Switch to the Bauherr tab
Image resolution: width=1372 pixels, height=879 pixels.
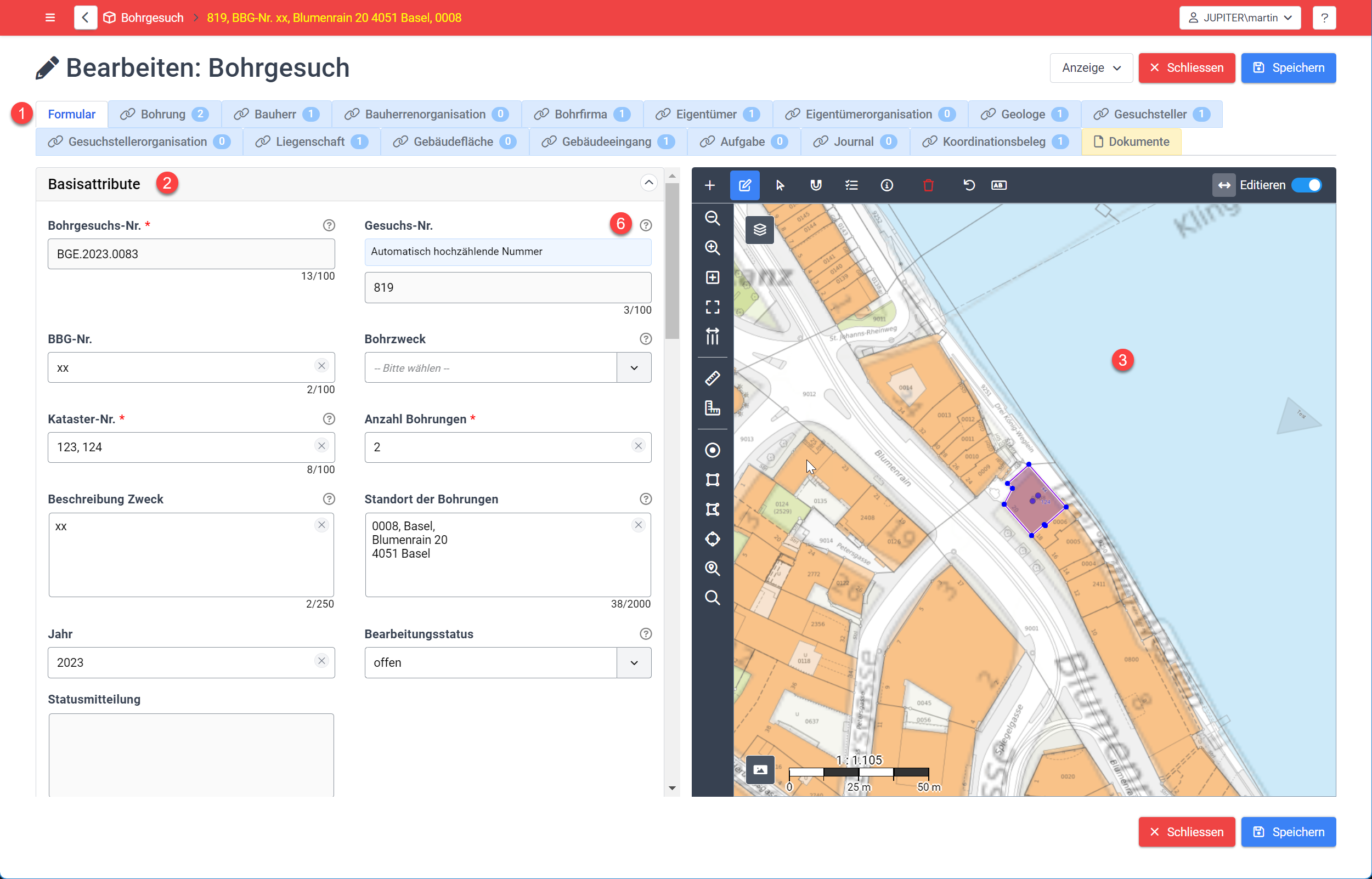coord(277,114)
